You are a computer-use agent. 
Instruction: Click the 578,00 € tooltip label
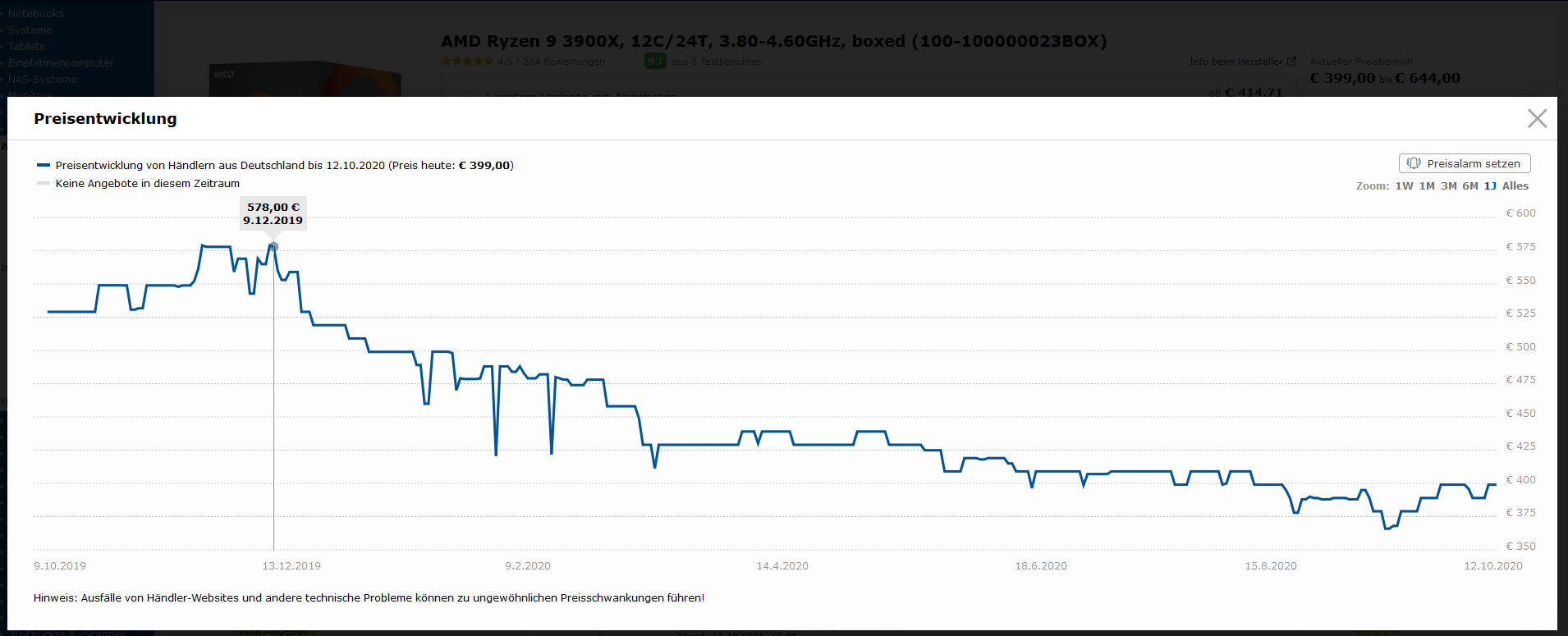273,213
